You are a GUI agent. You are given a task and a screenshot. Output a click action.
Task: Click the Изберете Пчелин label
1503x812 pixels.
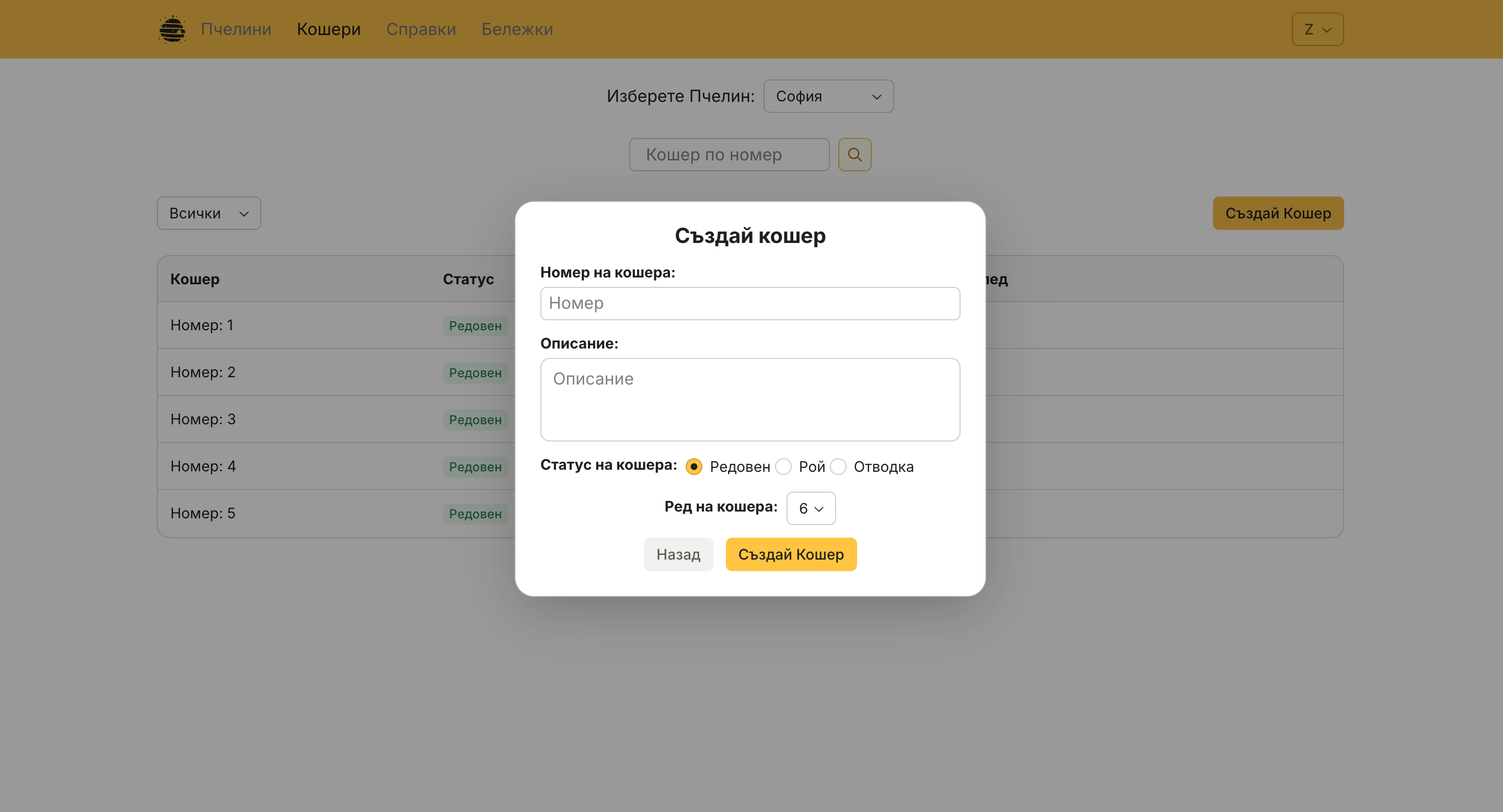point(680,96)
